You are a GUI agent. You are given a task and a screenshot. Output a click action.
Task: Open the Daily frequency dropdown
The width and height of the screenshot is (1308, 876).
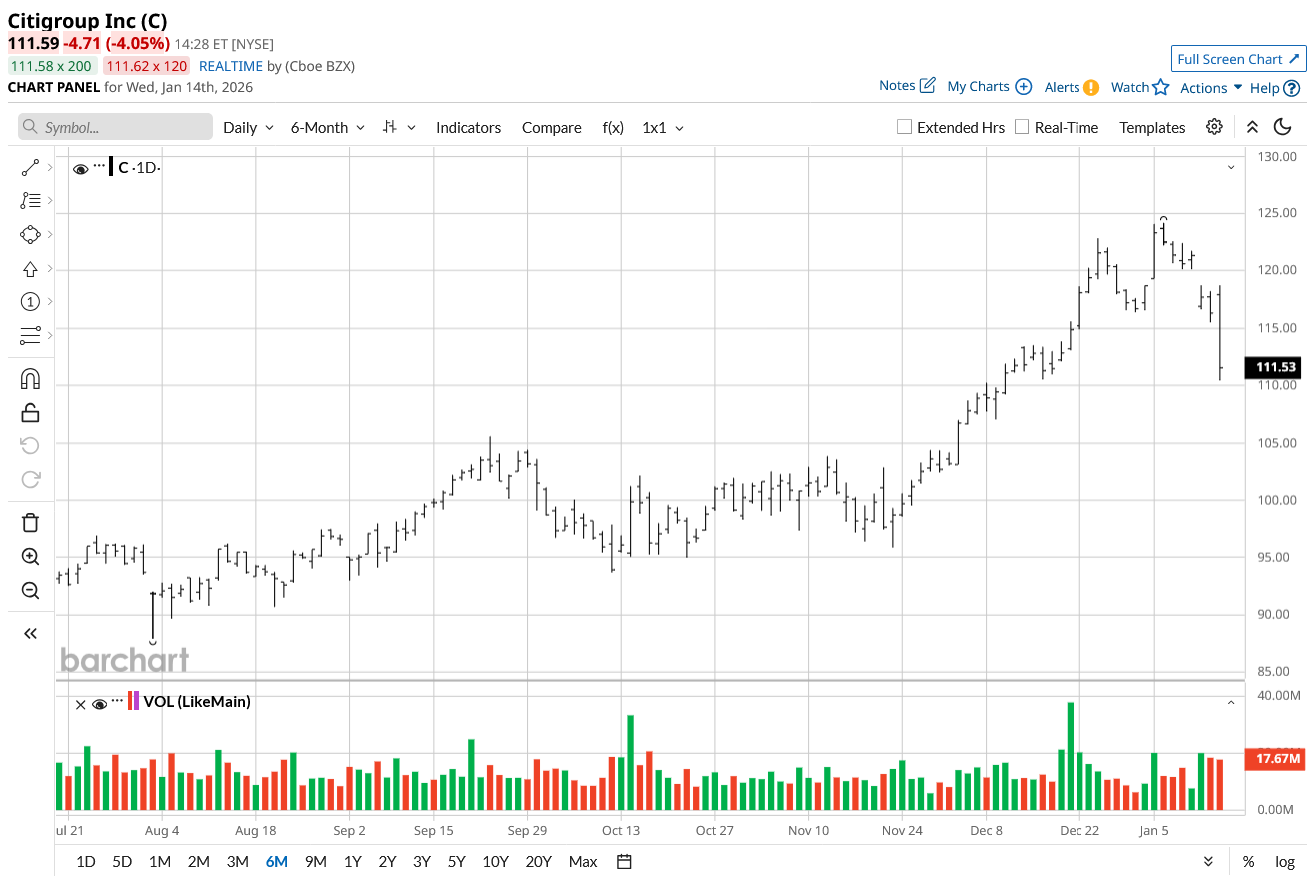point(248,127)
